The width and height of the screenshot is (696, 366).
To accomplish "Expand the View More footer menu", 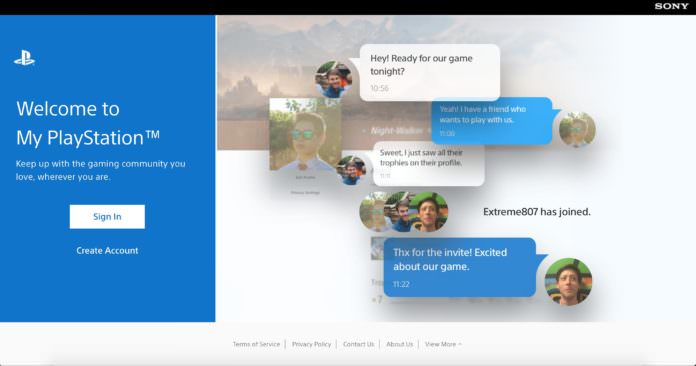I will click(443, 344).
